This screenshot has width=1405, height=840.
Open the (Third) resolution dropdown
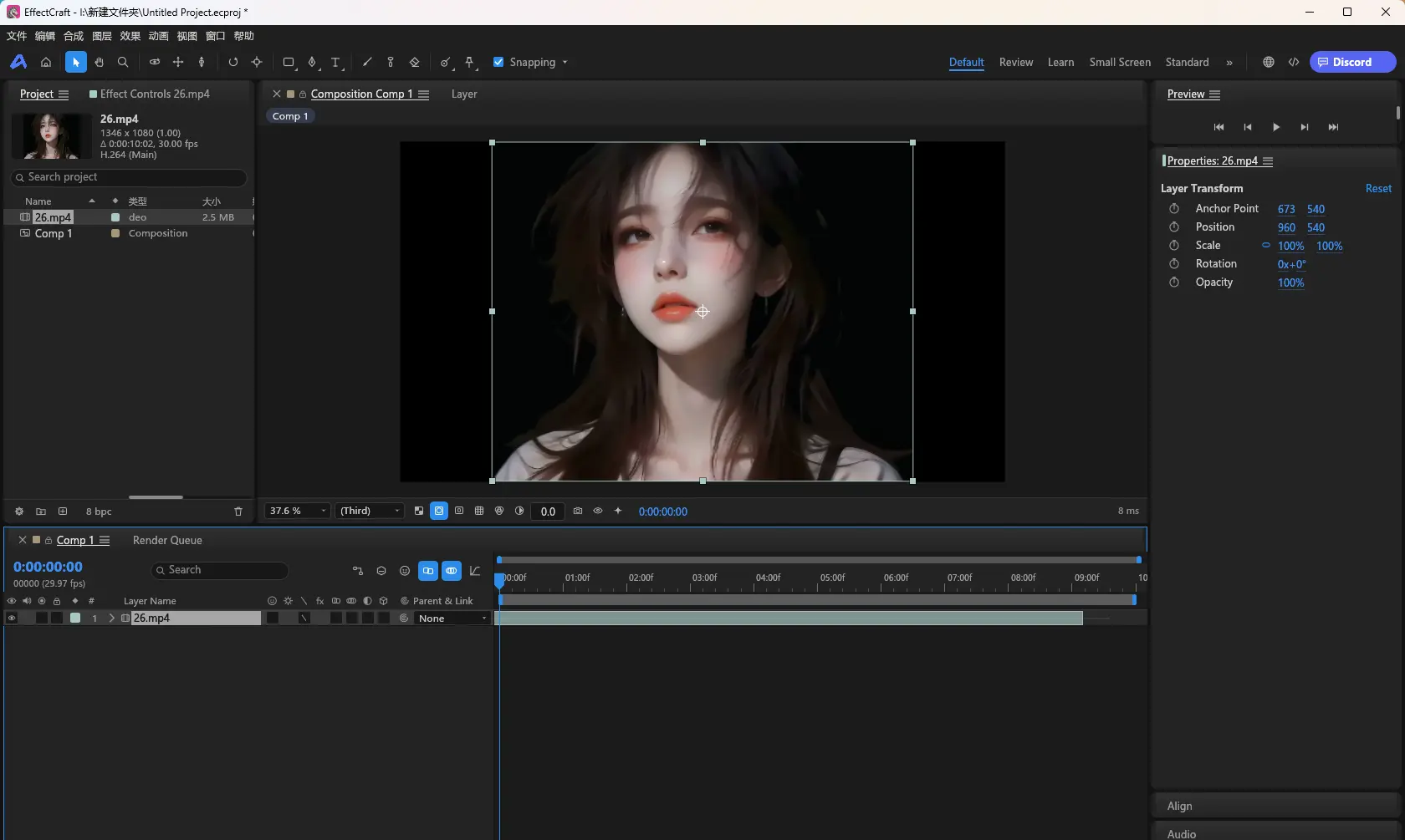point(370,511)
